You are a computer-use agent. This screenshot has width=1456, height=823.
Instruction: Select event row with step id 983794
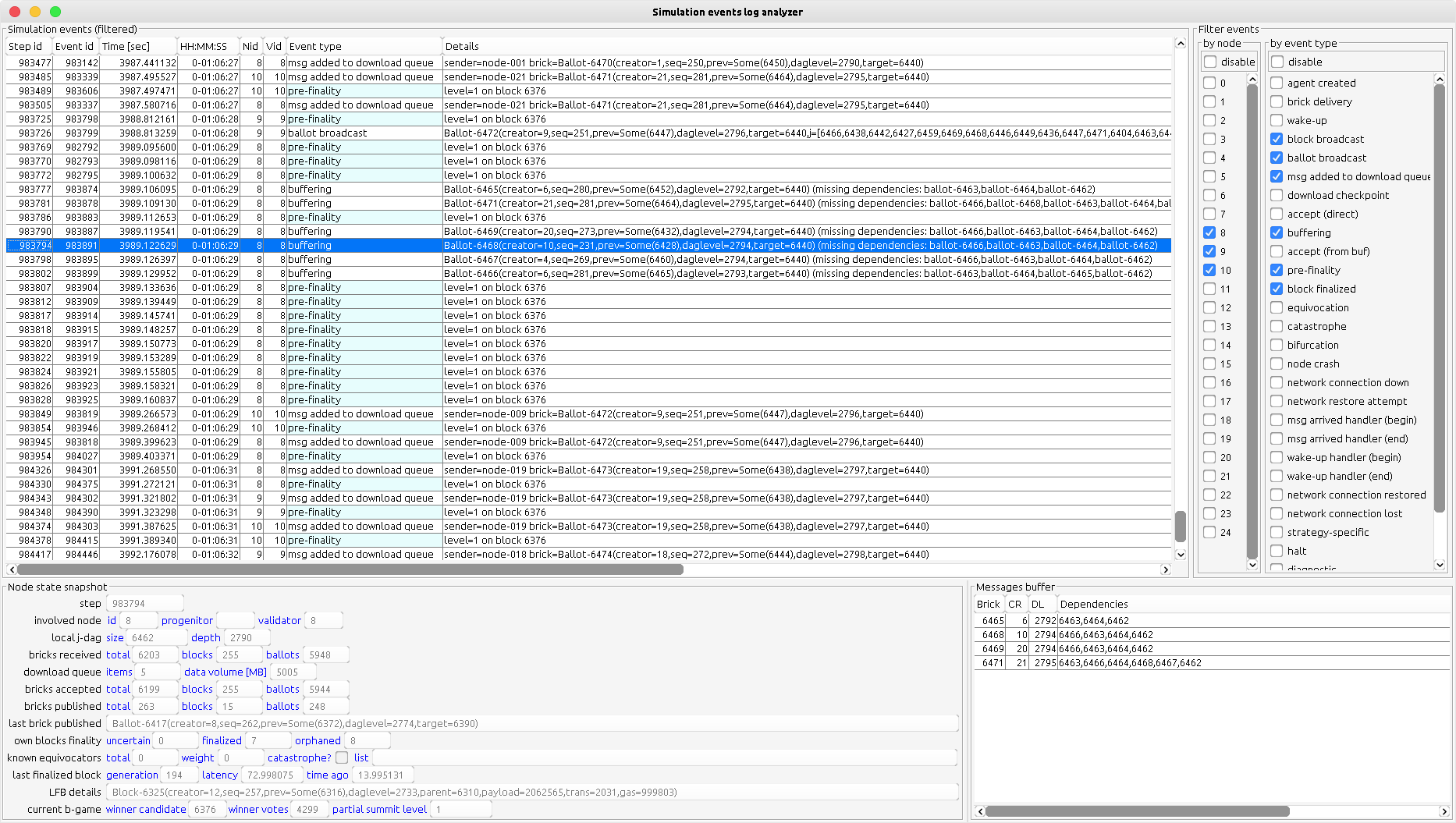(x=588, y=245)
